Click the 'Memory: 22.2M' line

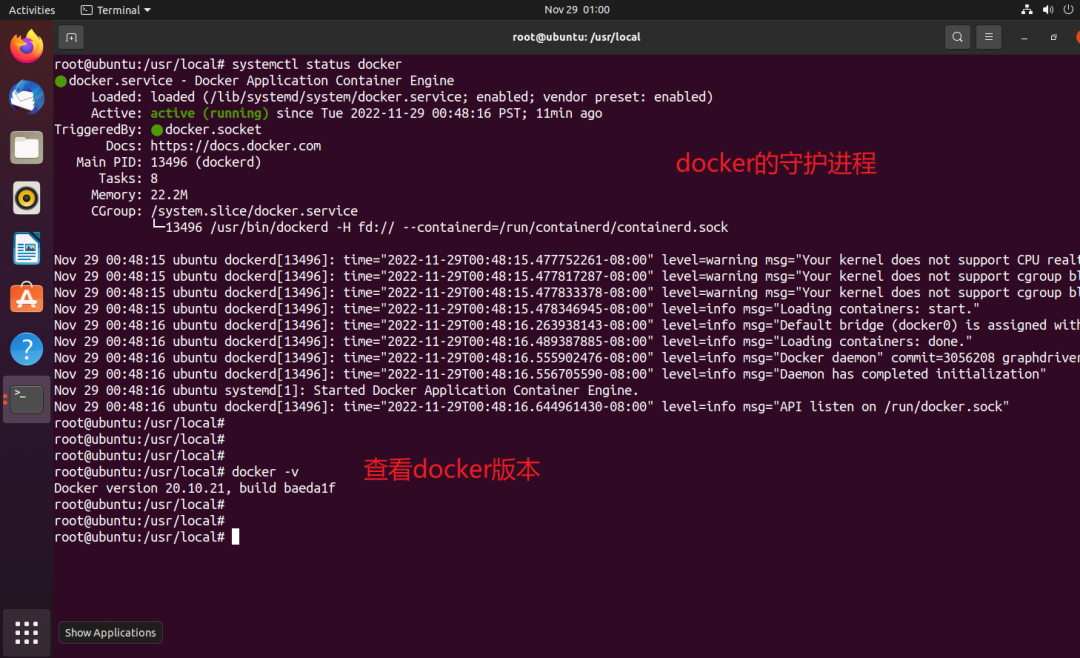(139, 195)
